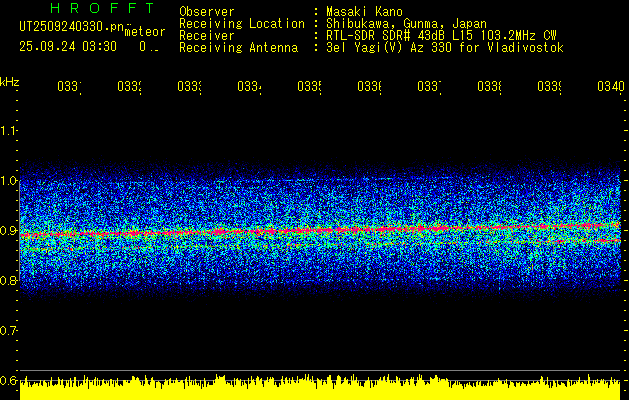629x400 pixels.
Task: Click the 0332 time marker
Action: 129,86
